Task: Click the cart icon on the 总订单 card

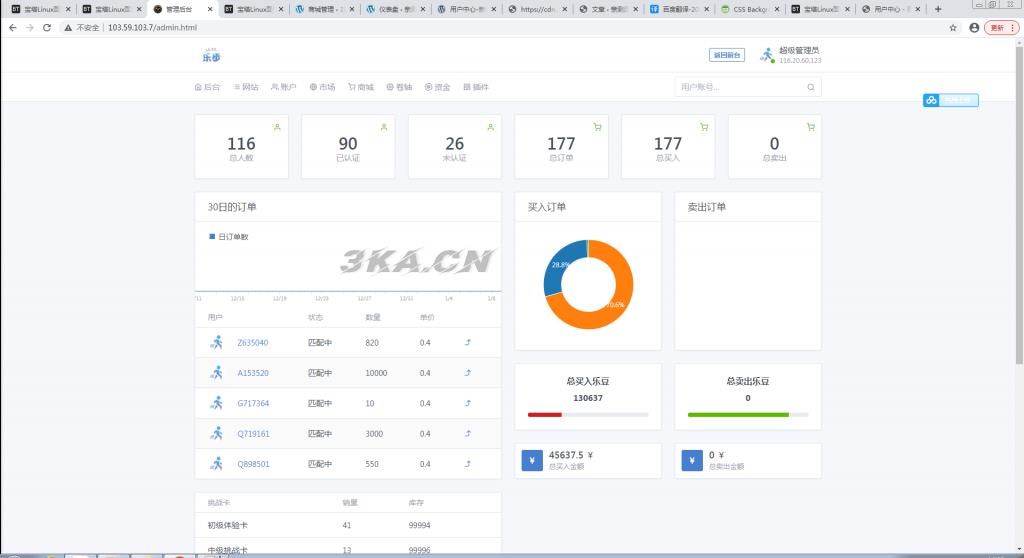Action: (597, 127)
